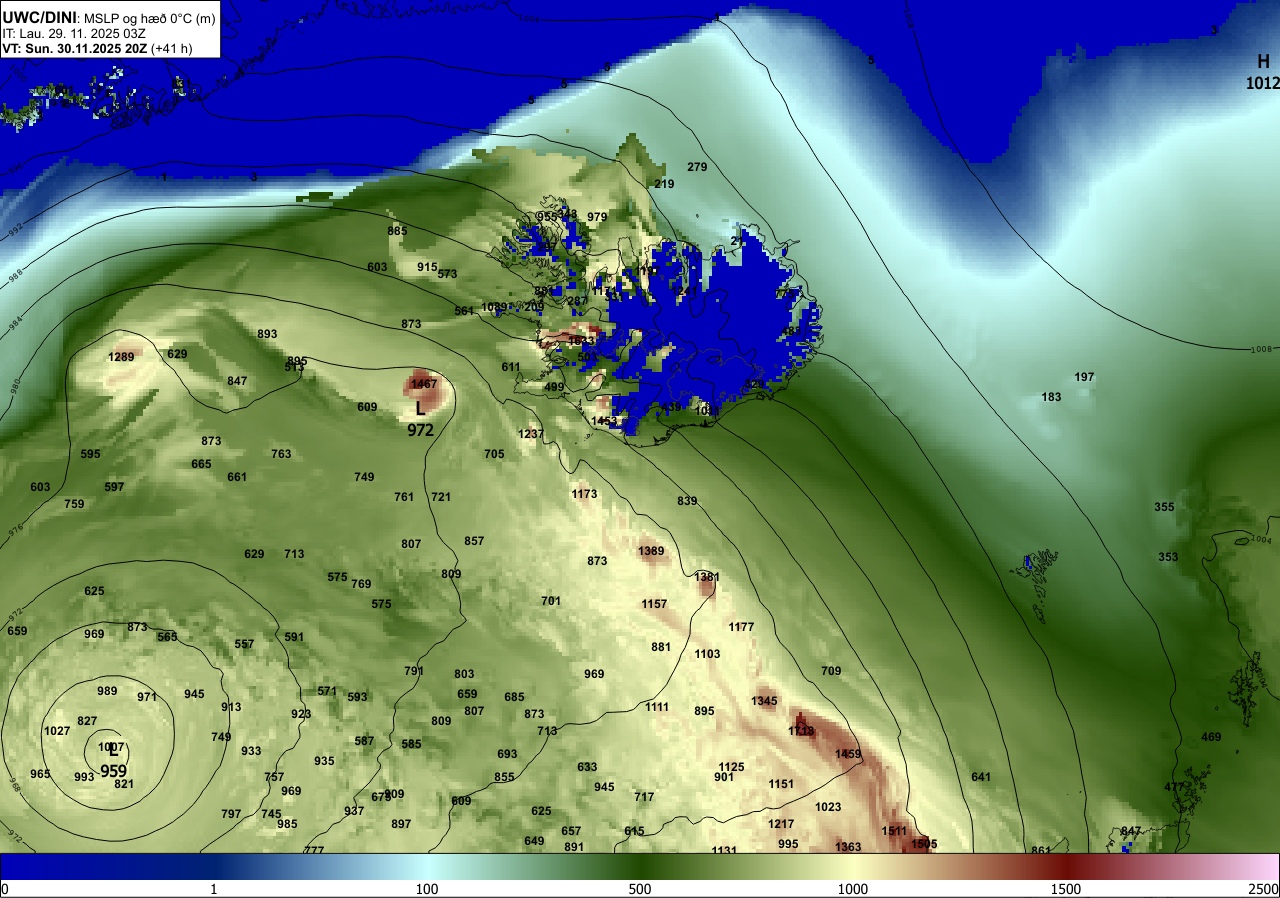Click the height value 1467 above the L 972 marker

pyautogui.click(x=424, y=384)
